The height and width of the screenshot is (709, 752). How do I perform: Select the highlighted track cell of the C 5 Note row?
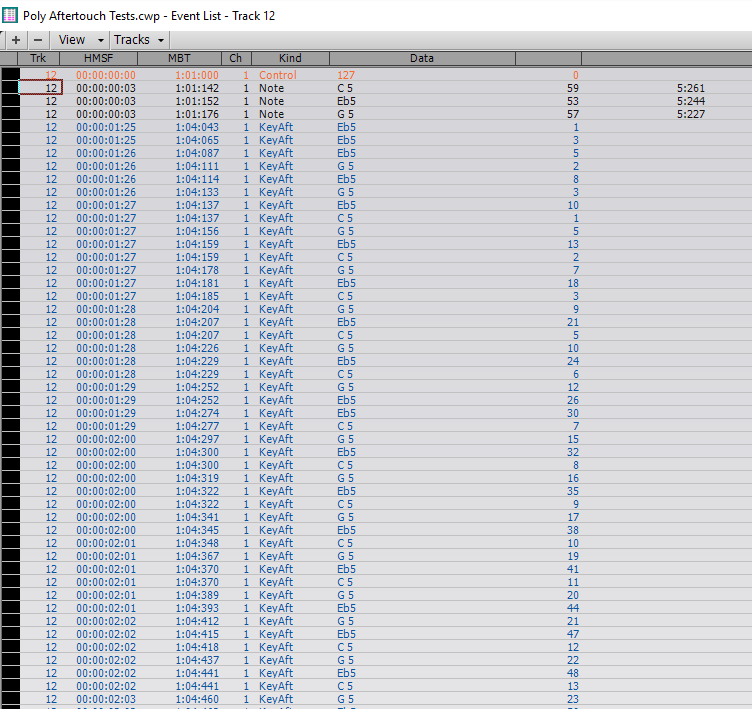(40, 88)
